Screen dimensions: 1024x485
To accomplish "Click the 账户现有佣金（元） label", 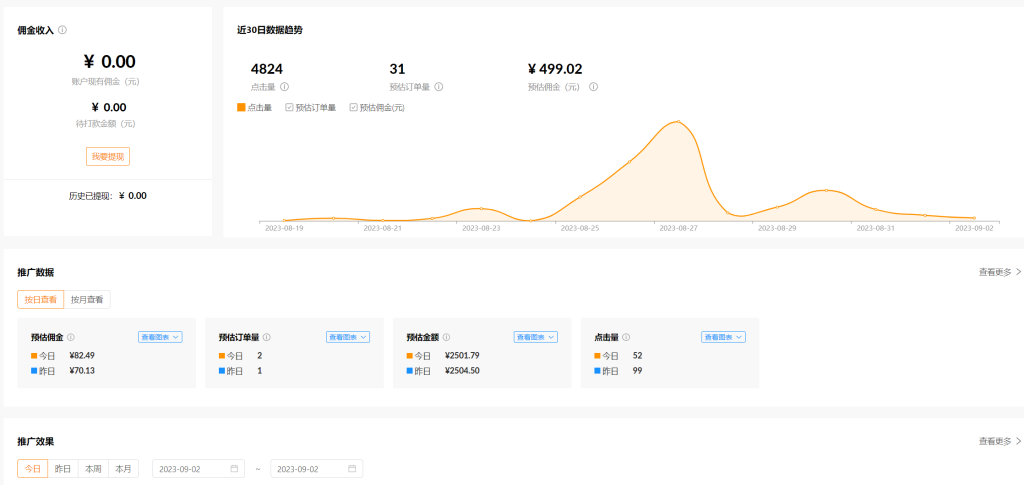I will tap(106, 82).
